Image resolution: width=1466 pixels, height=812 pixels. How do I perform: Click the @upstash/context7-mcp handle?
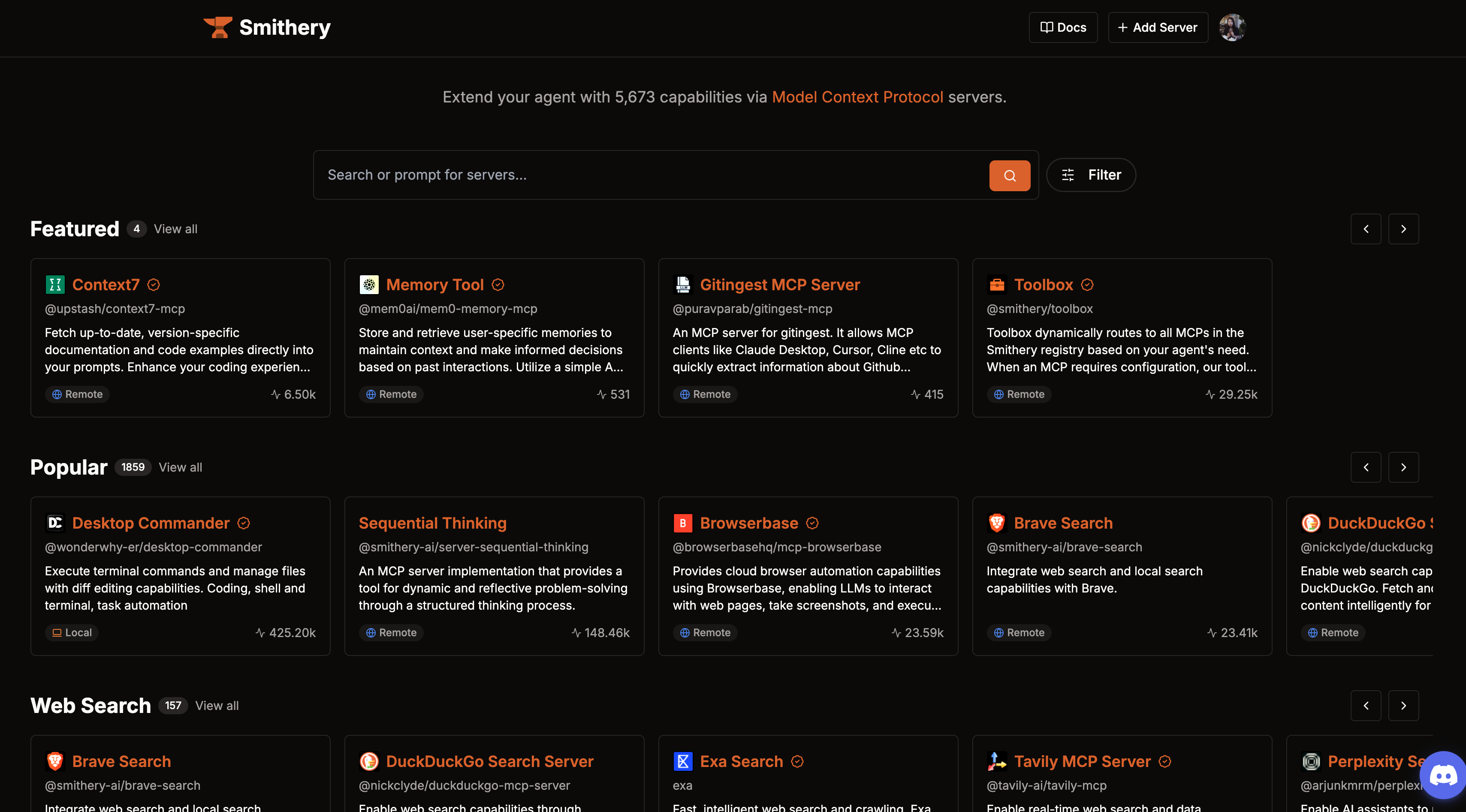coord(115,309)
